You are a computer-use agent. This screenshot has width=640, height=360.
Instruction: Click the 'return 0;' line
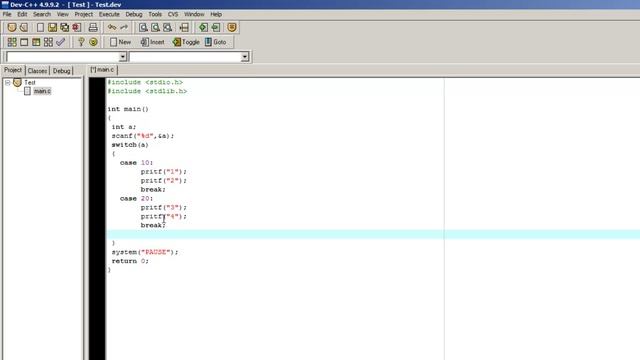coord(130,261)
